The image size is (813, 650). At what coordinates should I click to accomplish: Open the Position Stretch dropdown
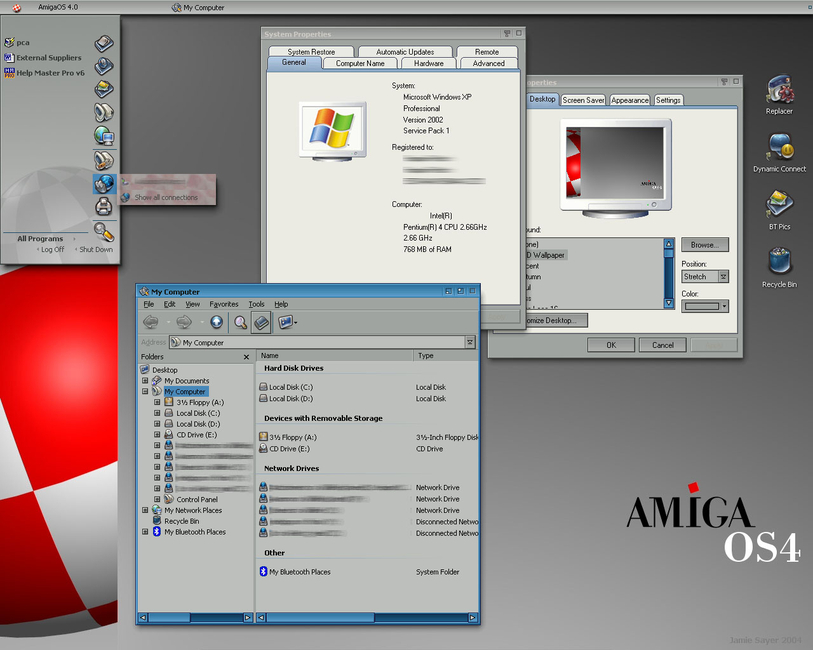(723, 277)
